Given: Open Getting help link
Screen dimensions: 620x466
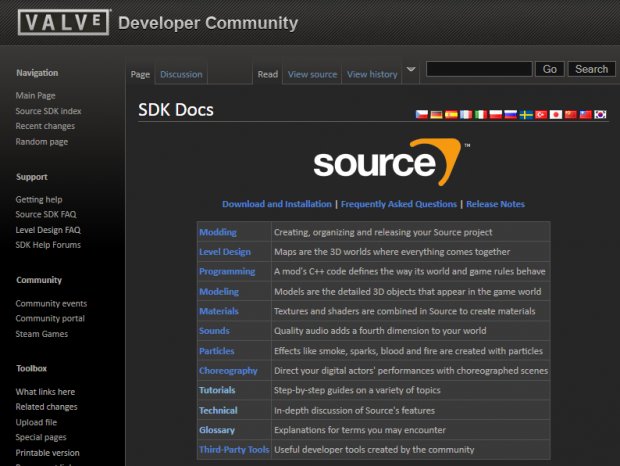Looking at the screenshot, I should (x=39, y=200).
